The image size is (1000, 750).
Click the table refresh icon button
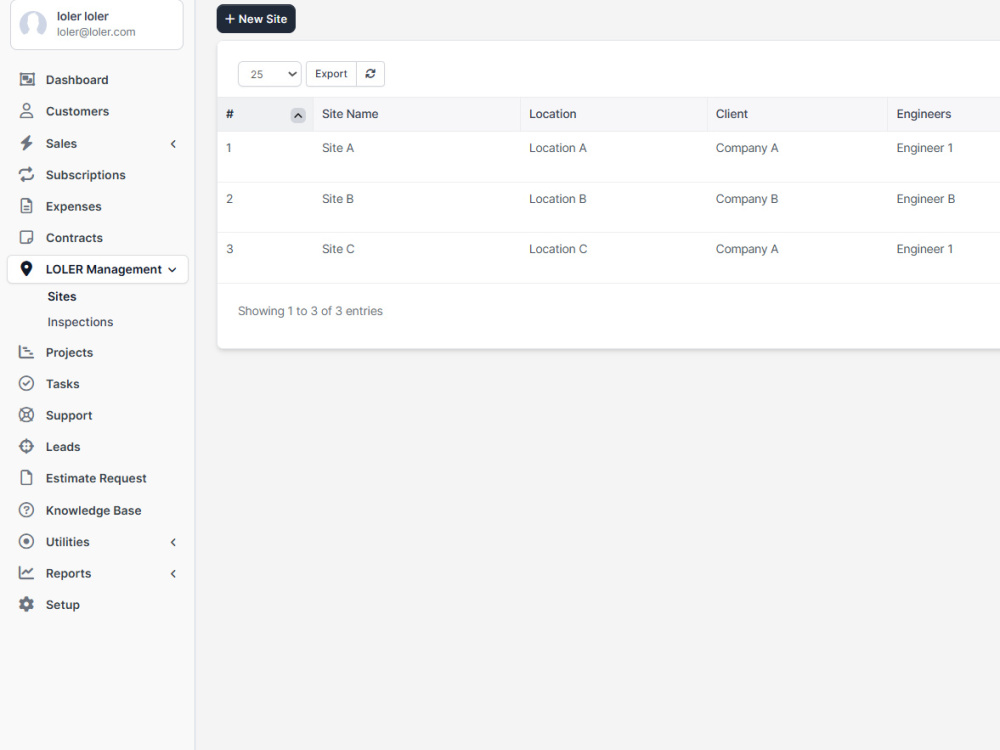[x=371, y=74]
